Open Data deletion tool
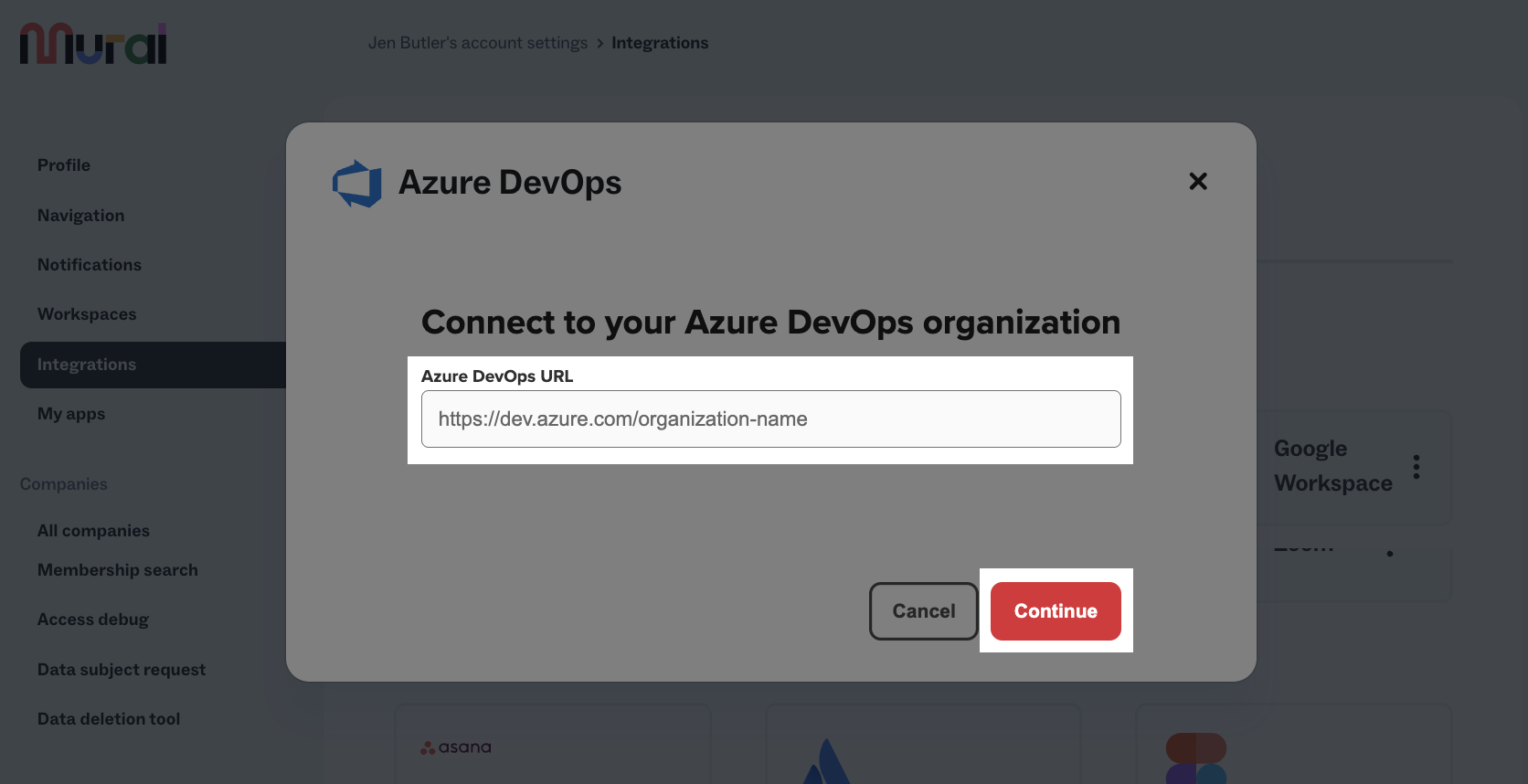Screen dimensions: 1528x784 click(x=109, y=719)
